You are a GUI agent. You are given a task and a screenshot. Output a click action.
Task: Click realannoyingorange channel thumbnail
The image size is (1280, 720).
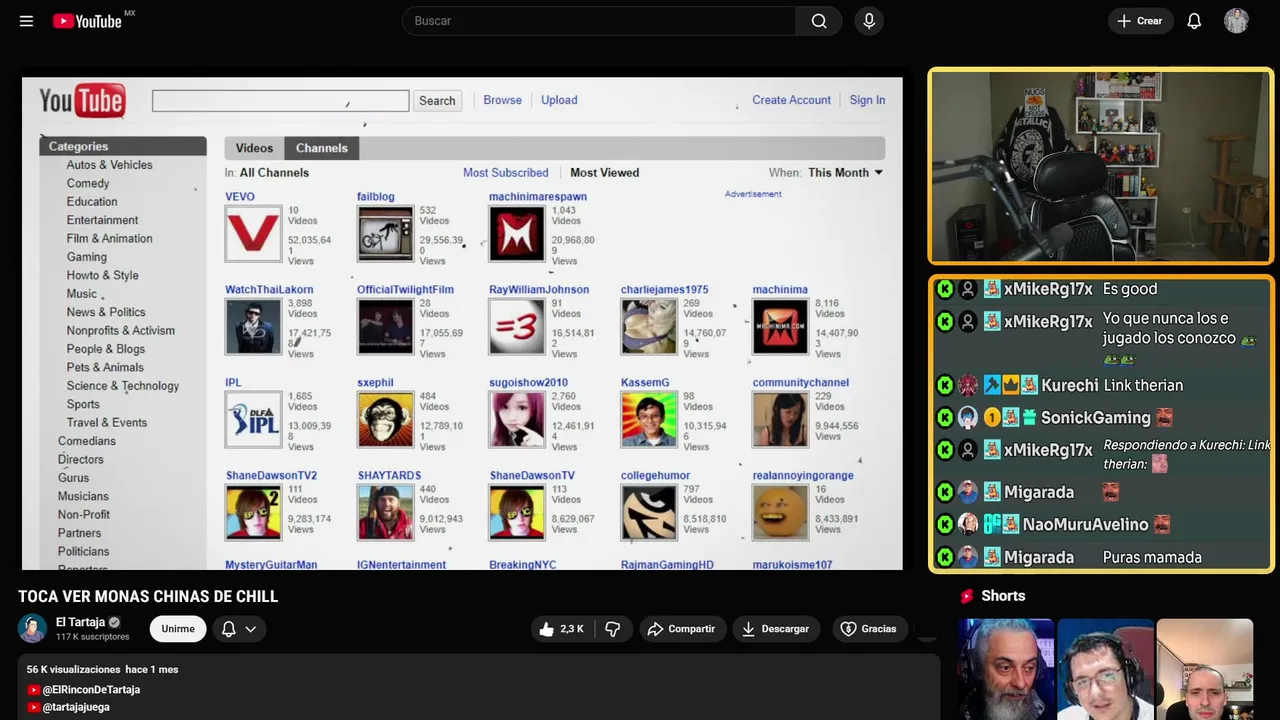pos(780,512)
